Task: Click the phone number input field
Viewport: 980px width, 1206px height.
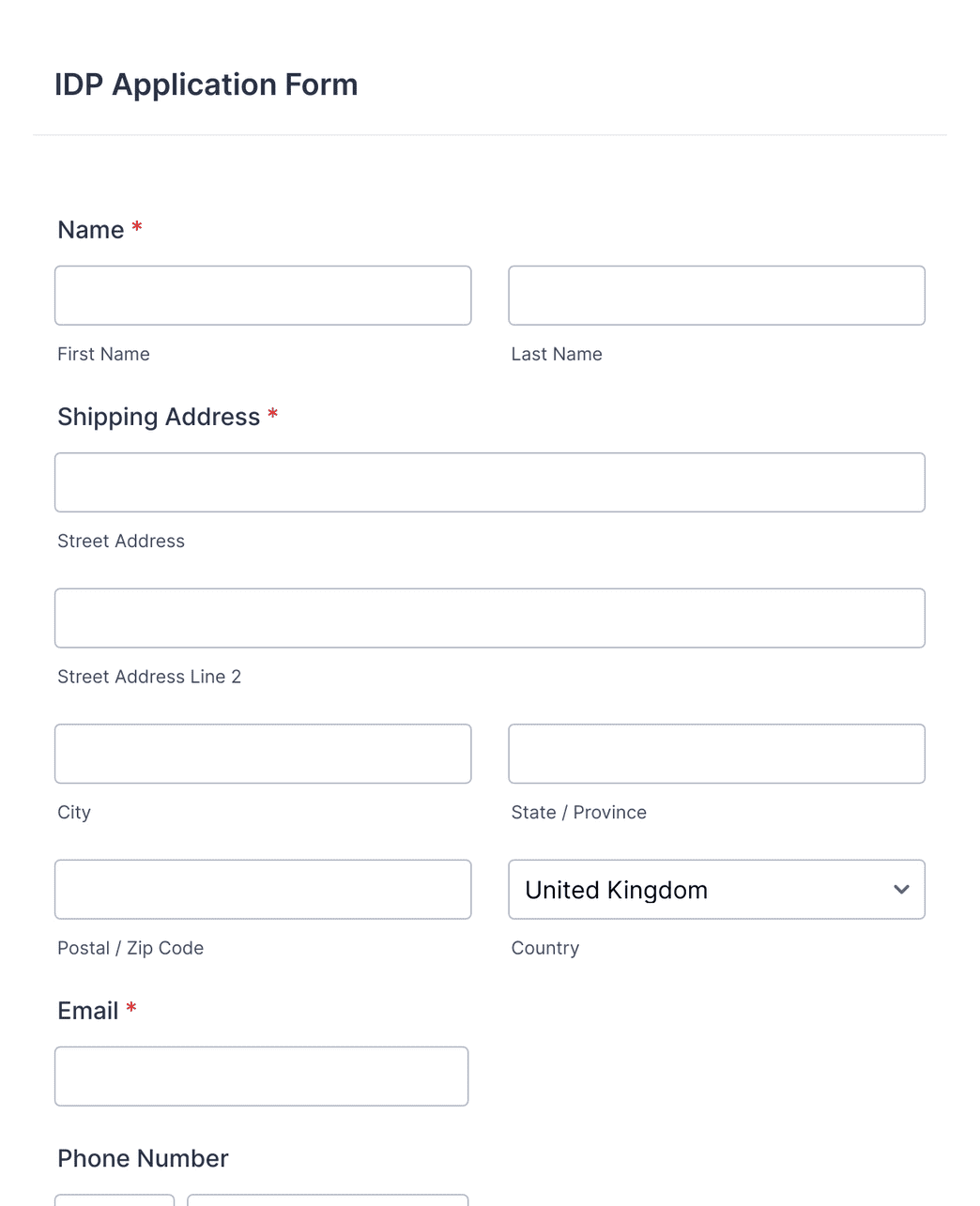Action: (x=327, y=1201)
